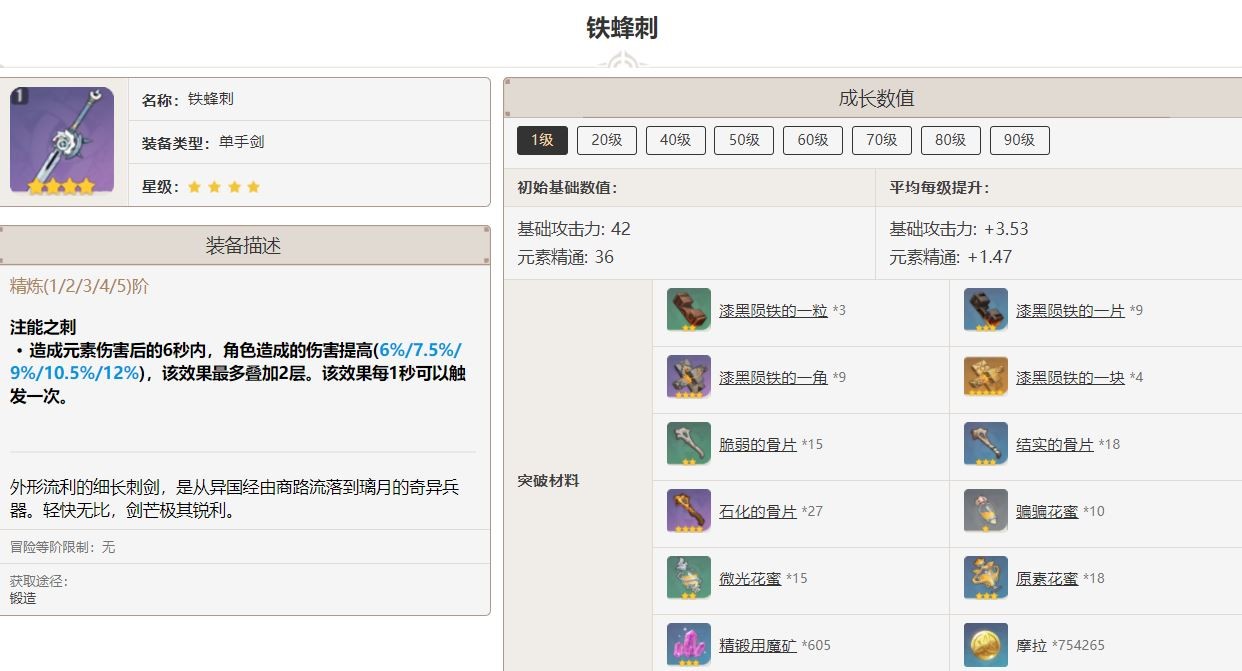This screenshot has width=1242, height=671.
Task: Click the 漆黑陨铁的一片 material icon
Action: click(x=986, y=310)
